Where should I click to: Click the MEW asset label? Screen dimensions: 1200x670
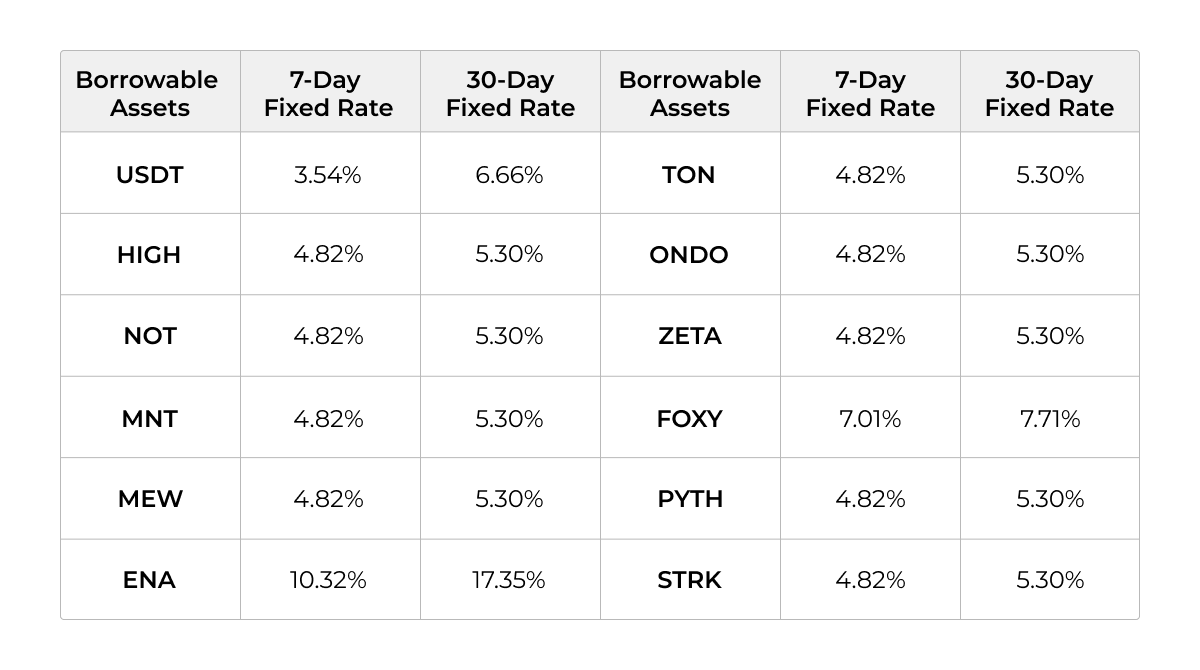[150, 498]
